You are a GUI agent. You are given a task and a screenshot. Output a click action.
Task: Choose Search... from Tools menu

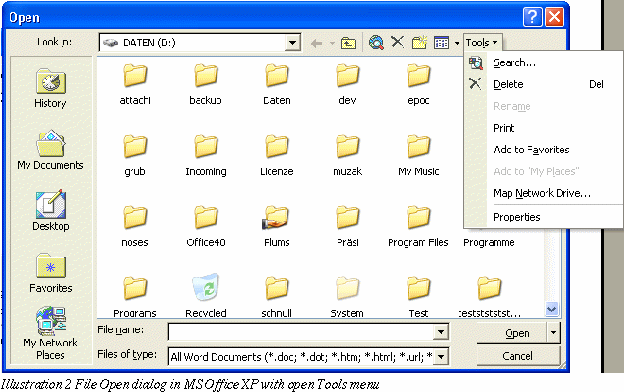tap(544, 63)
